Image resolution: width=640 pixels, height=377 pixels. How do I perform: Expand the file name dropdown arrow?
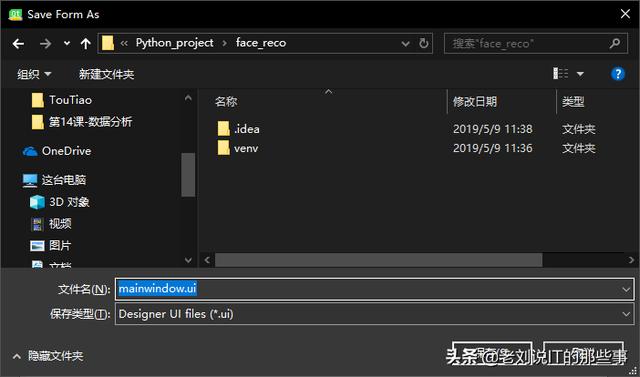coord(627,289)
